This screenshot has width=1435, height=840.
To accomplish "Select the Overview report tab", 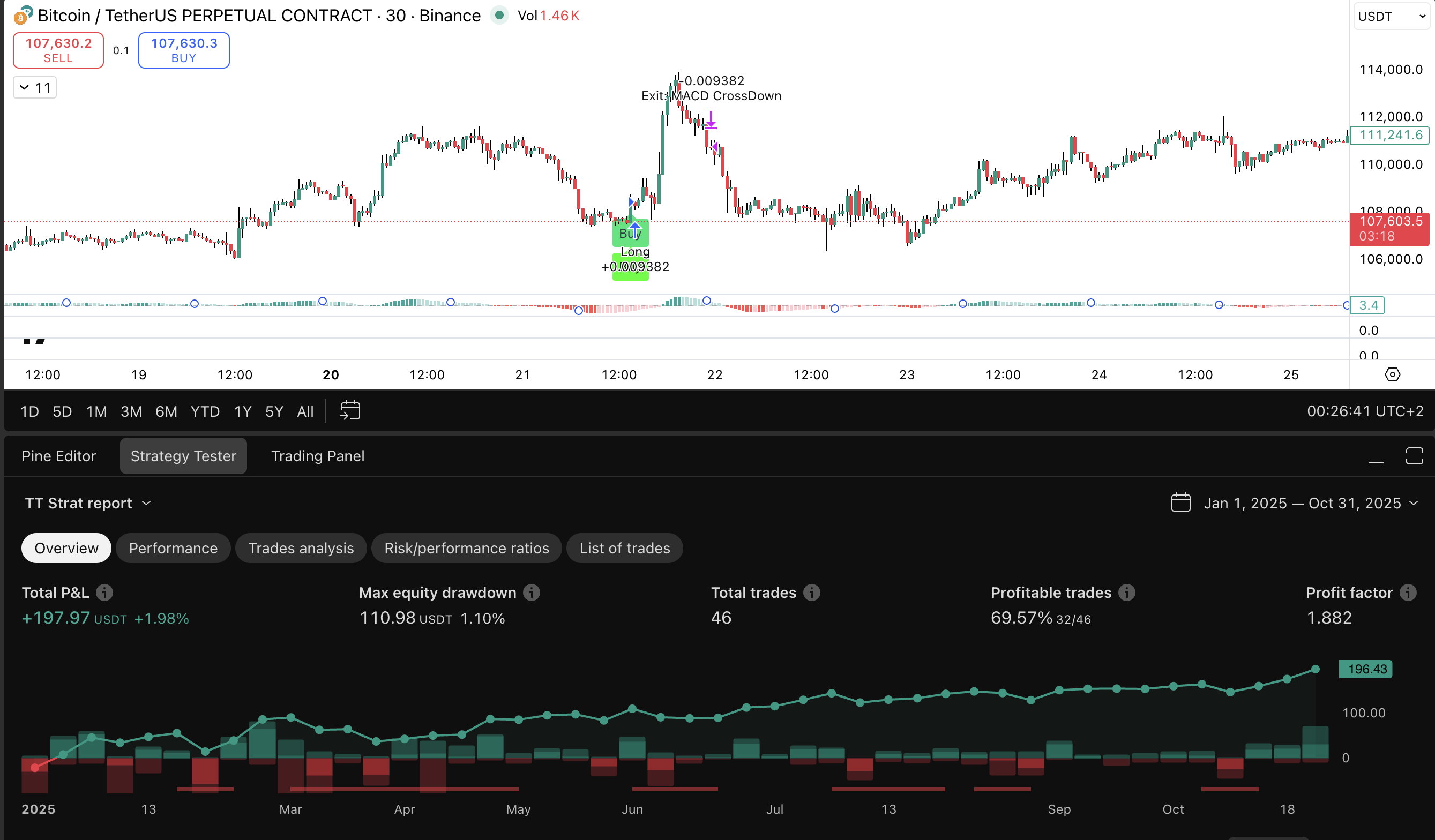I will [66, 548].
